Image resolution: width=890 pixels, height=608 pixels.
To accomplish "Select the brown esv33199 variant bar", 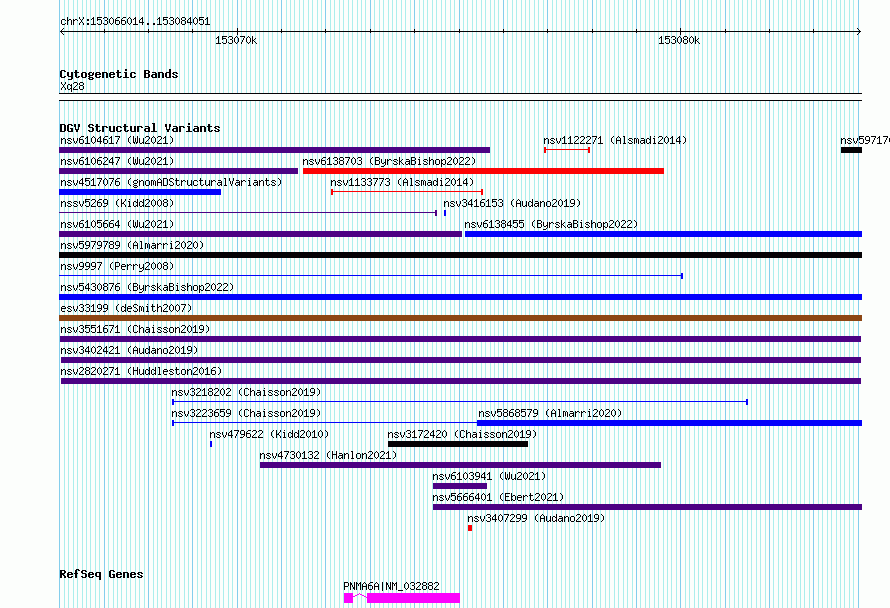I will (460, 318).
